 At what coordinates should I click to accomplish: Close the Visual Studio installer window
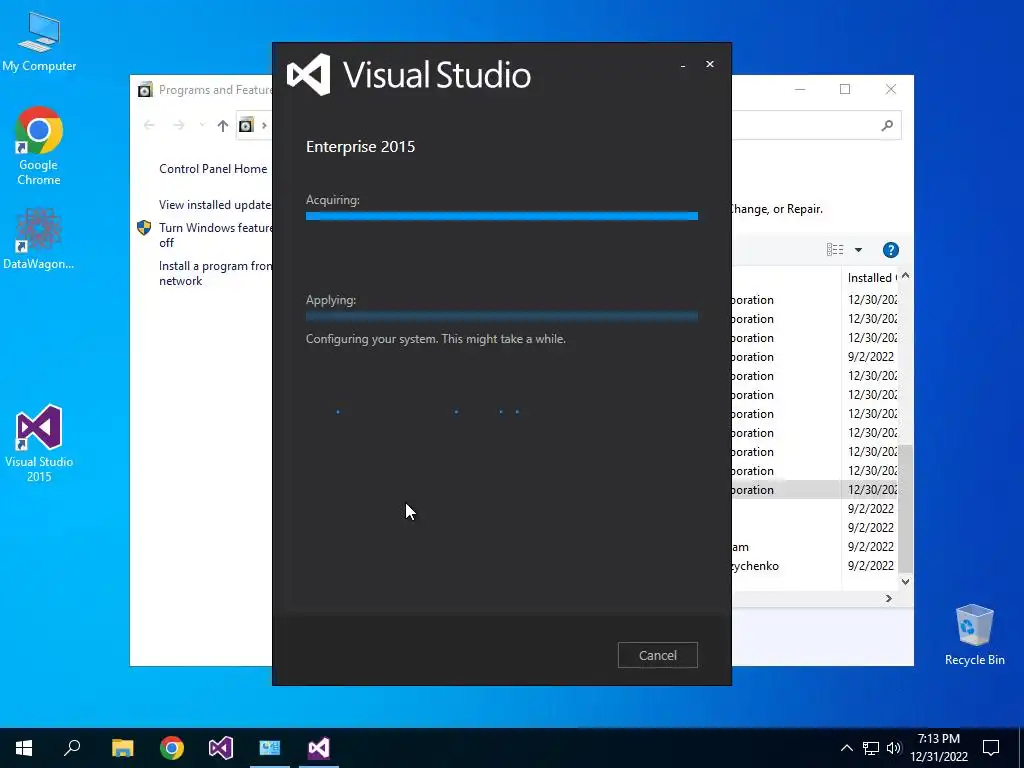710,64
